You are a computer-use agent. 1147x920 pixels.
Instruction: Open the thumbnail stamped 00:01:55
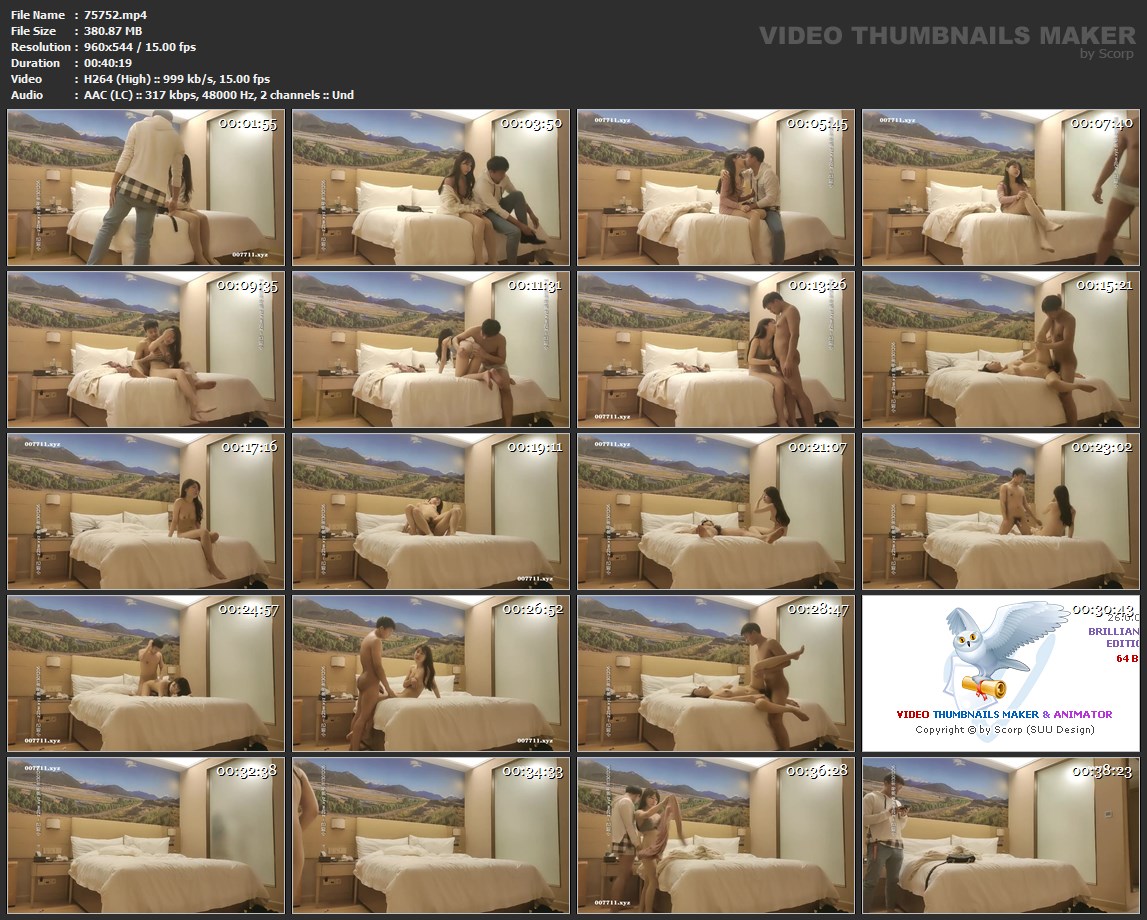(146, 187)
